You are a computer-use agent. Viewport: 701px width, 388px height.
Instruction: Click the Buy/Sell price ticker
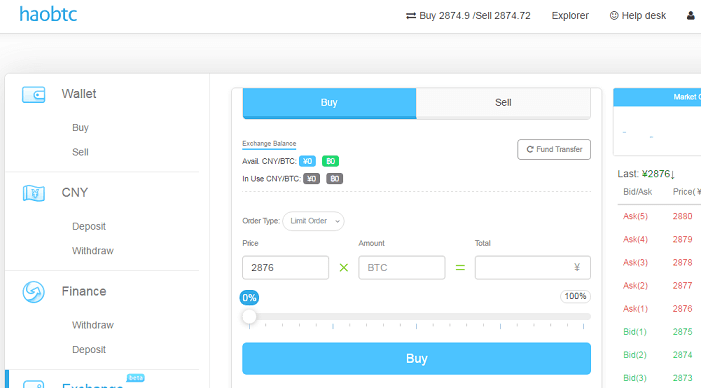point(468,16)
